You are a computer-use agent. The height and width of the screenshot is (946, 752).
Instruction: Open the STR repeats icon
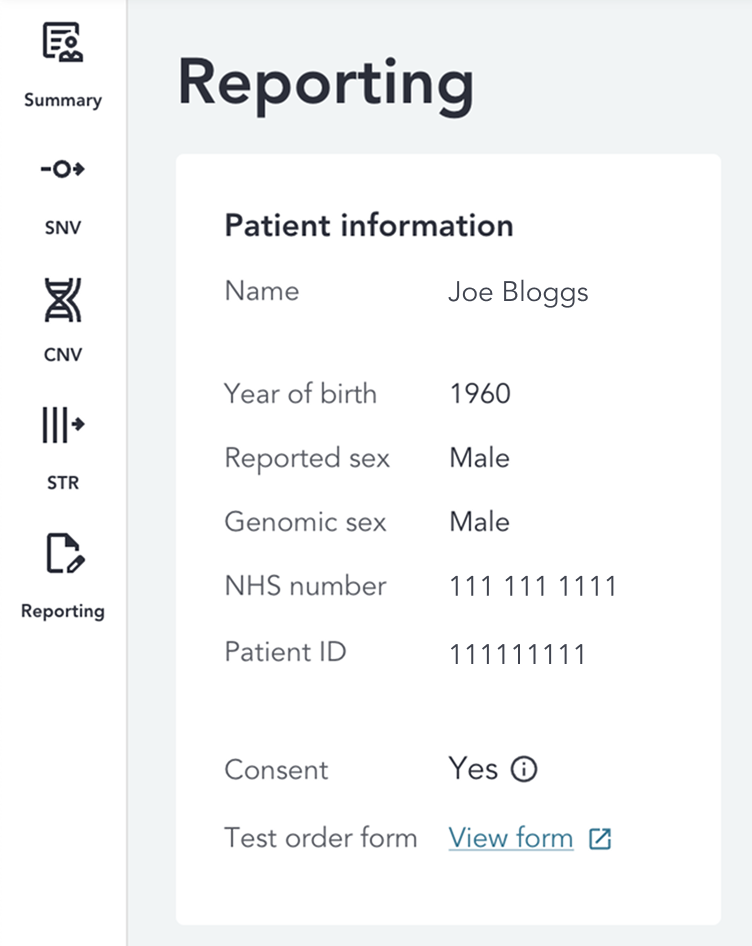click(x=62, y=426)
